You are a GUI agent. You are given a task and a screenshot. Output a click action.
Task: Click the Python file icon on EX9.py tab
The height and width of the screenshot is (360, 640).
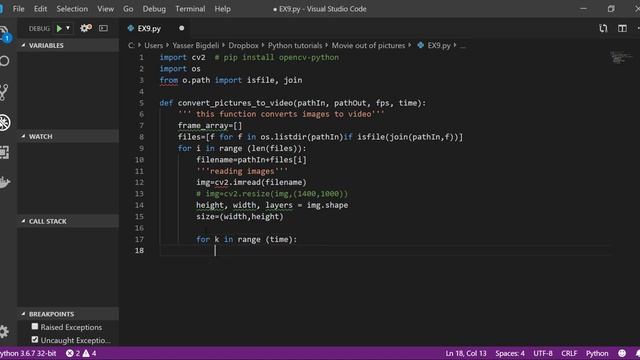(131, 28)
